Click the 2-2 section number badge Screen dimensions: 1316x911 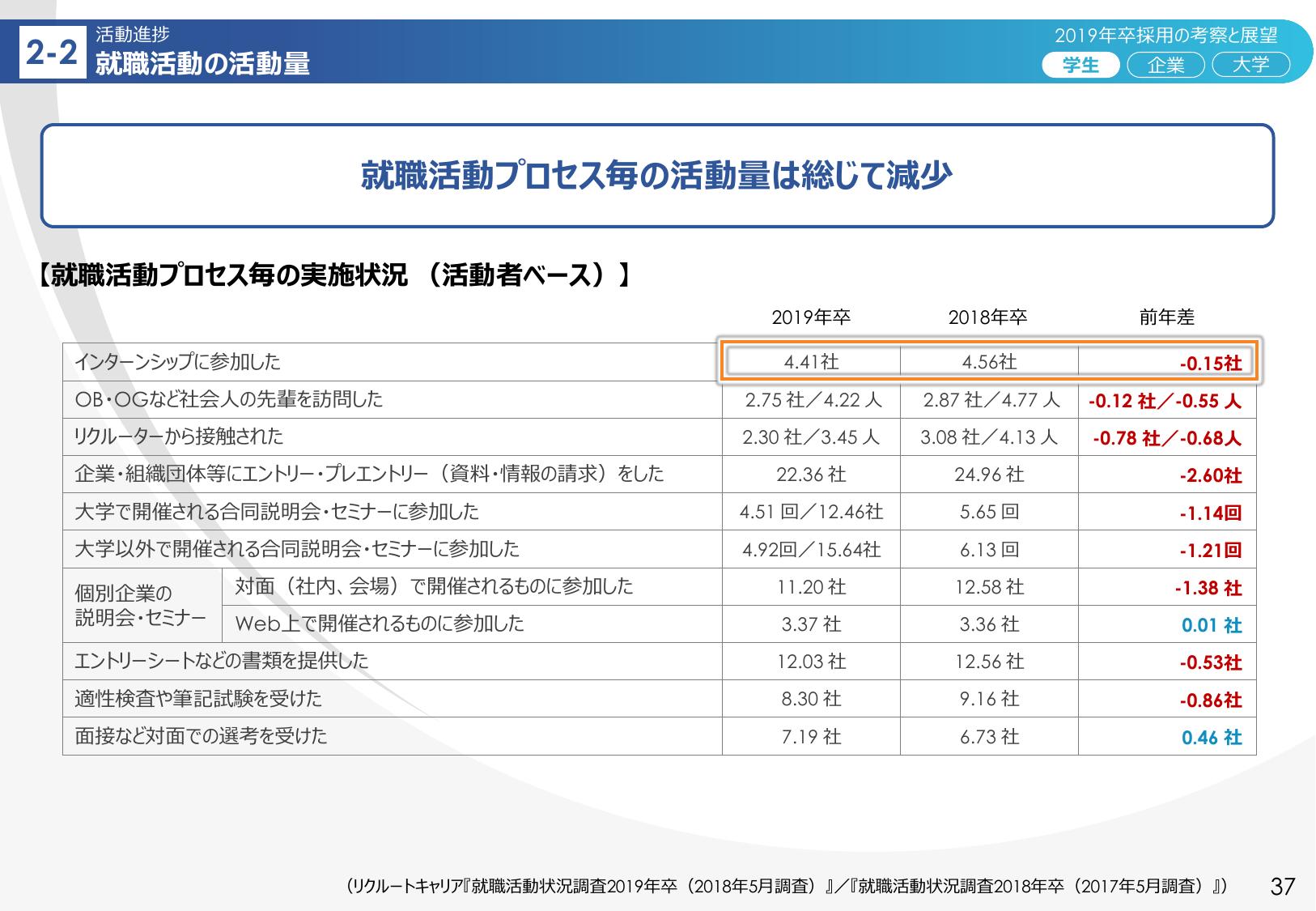[x=52, y=54]
